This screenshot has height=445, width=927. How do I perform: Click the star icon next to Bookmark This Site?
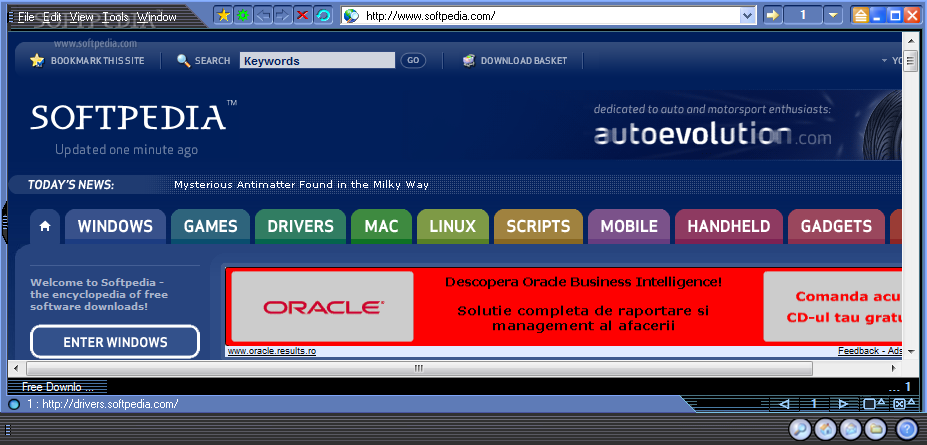[37, 60]
